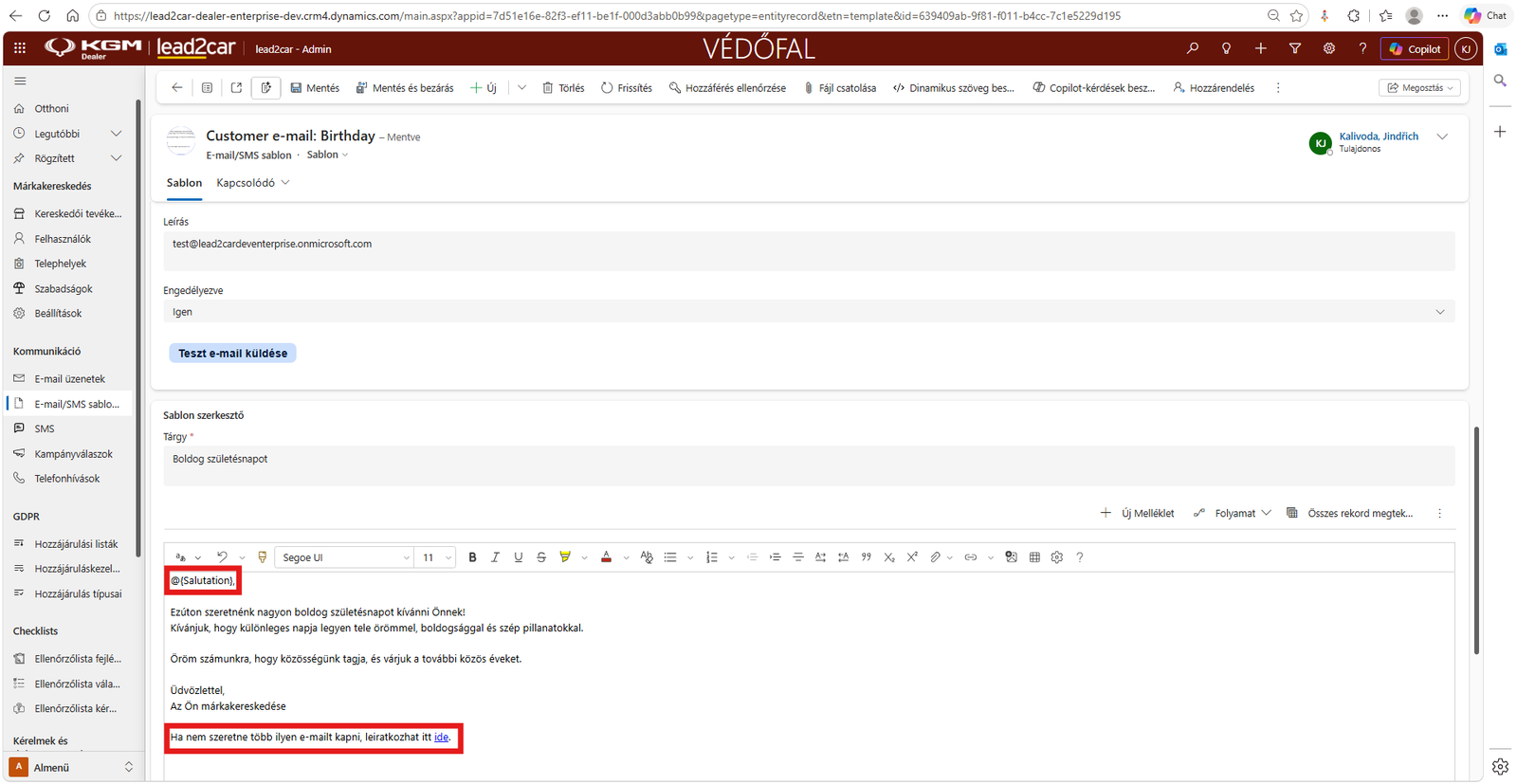Open record in a new window
The height and width of the screenshot is (784, 1517).
[x=236, y=88]
